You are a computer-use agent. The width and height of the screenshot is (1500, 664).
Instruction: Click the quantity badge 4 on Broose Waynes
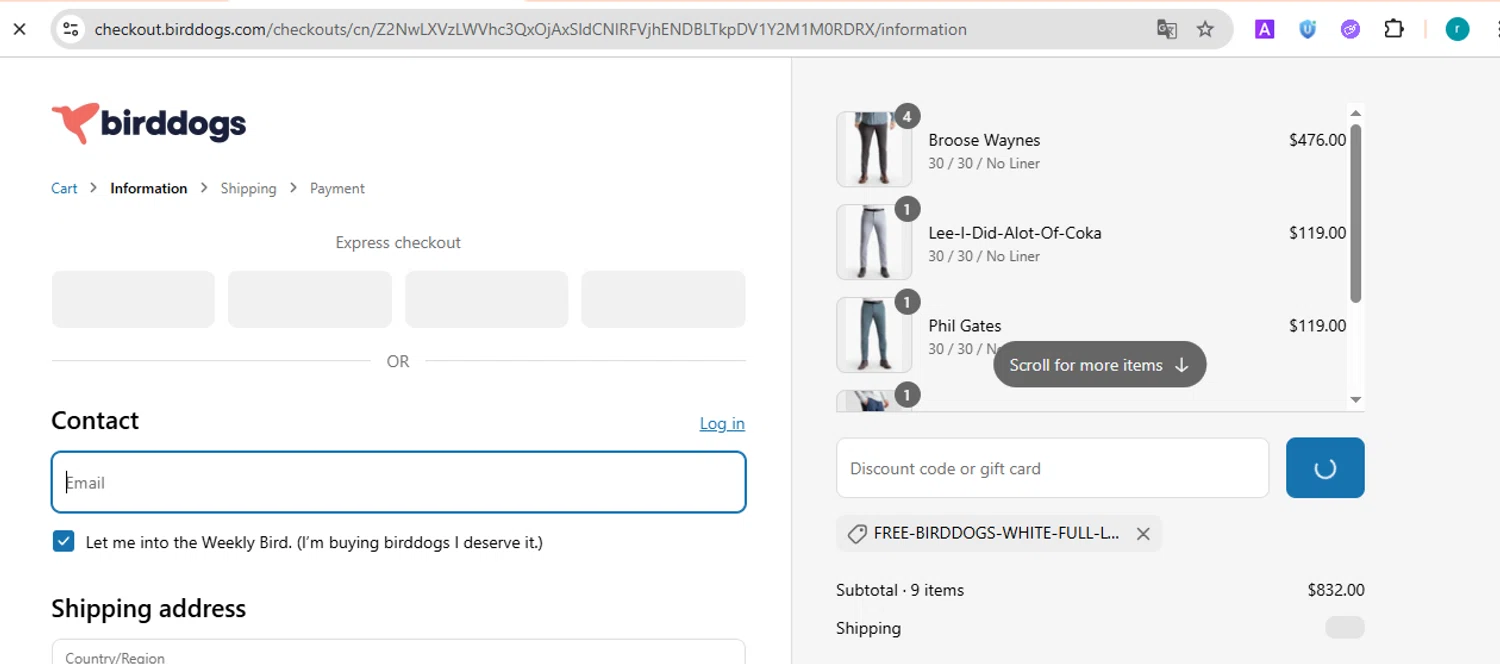pyautogui.click(x=907, y=117)
